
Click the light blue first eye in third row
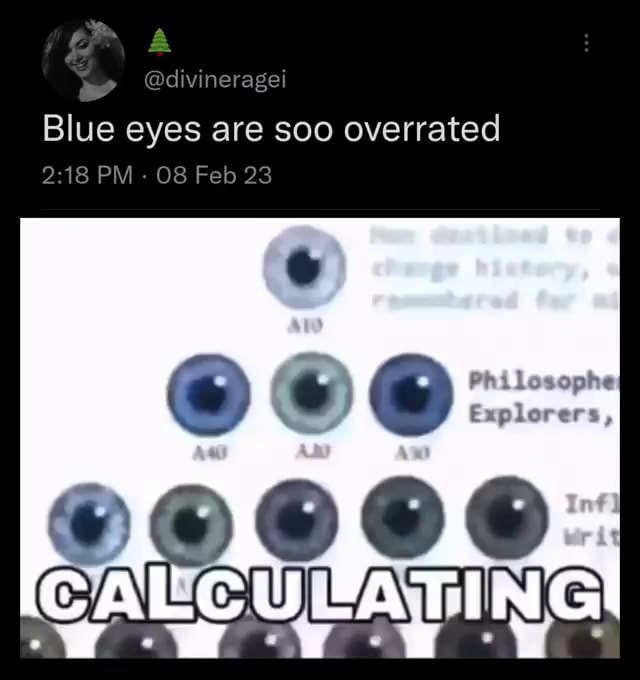click(89, 525)
